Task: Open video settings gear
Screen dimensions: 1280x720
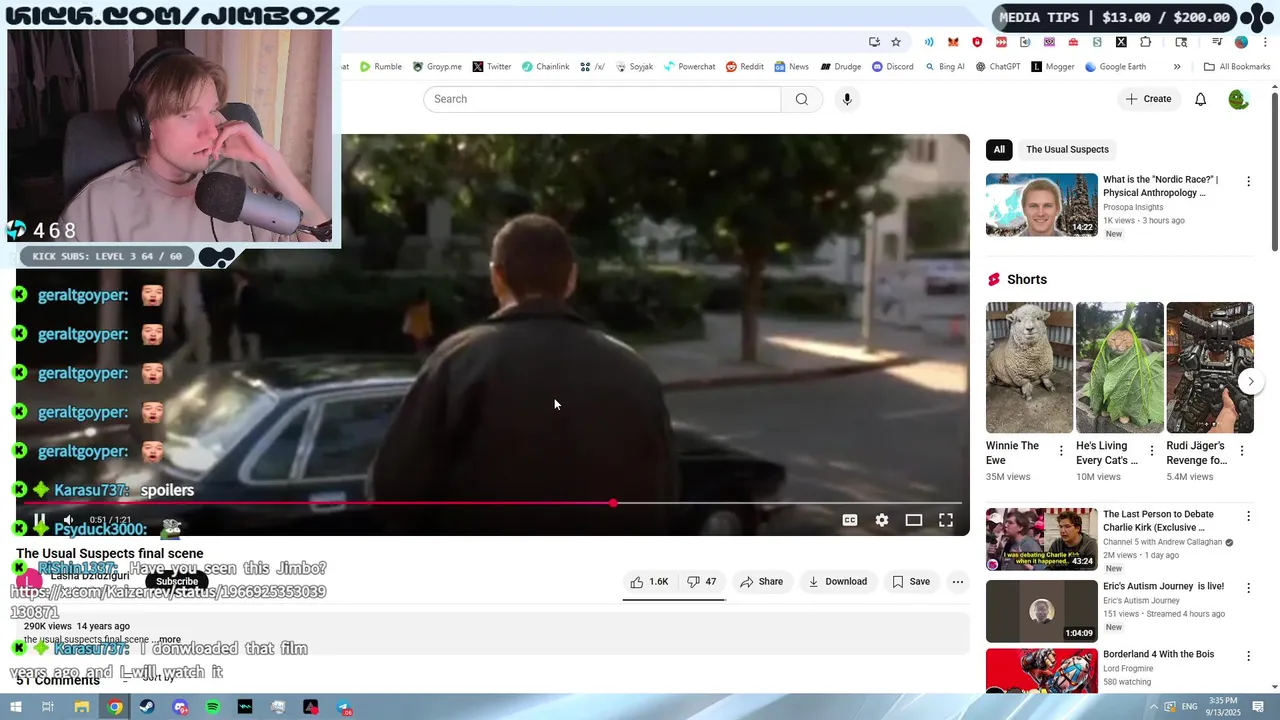Action: pos(882,520)
